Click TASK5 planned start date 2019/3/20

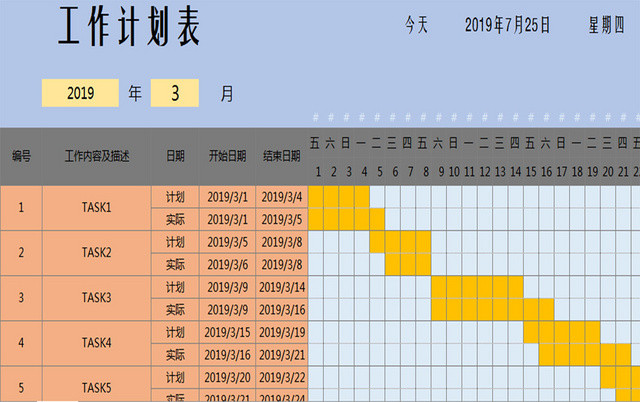[x=227, y=377]
